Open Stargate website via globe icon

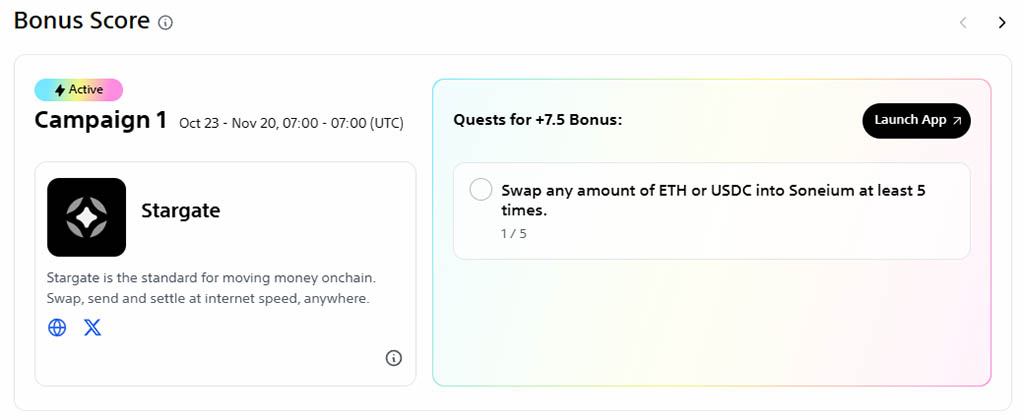click(58, 327)
